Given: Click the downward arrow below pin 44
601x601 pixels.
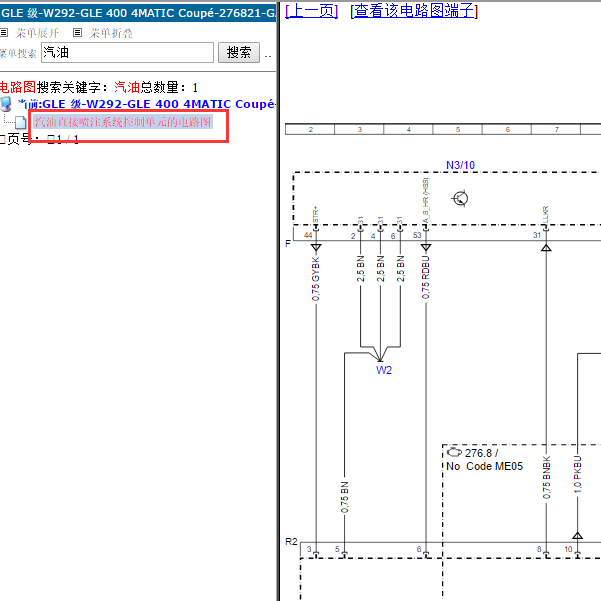Looking at the screenshot, I should pyautogui.click(x=316, y=247).
